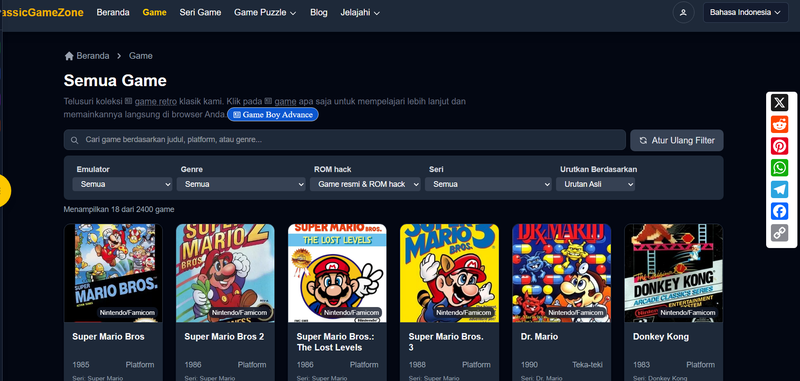Click the yellow floating side button

click(x=3, y=190)
